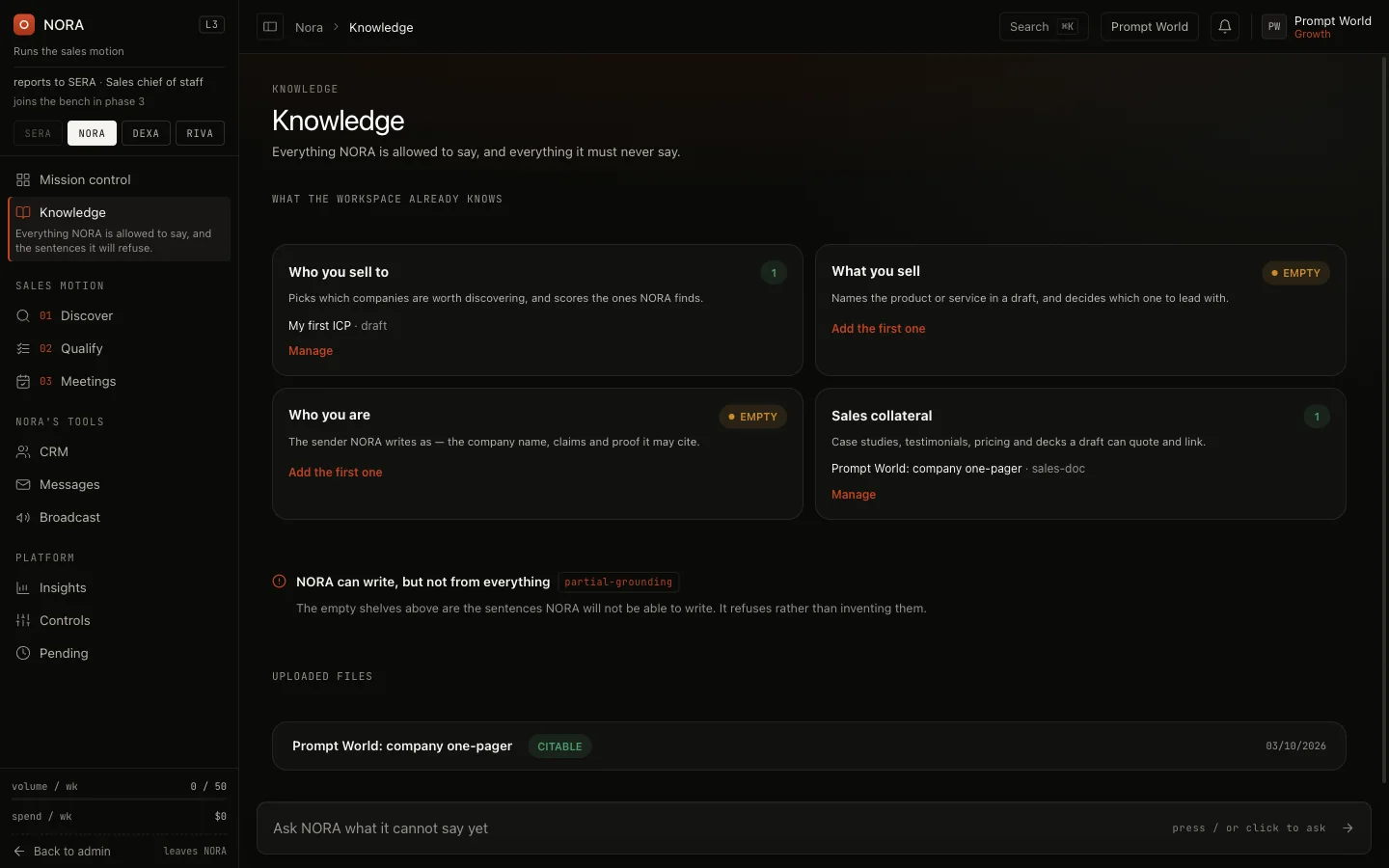This screenshot has height=868, width=1389.
Task: Click the '0 / 50' volume value
Action: coord(208,787)
